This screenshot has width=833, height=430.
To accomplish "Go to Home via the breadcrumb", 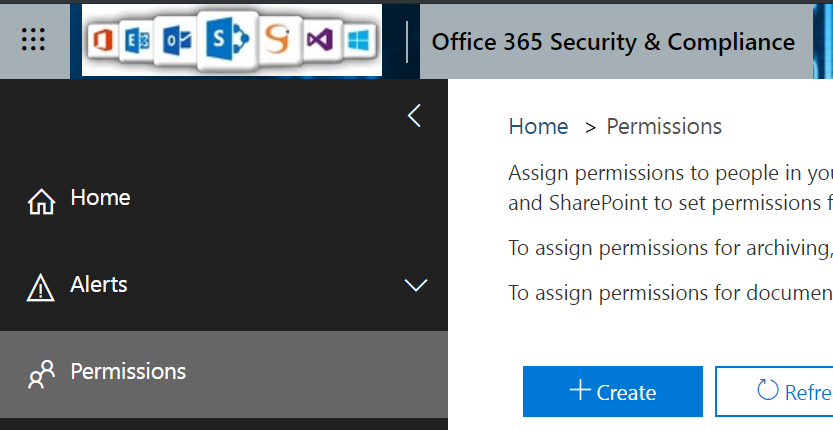I will click(x=538, y=127).
